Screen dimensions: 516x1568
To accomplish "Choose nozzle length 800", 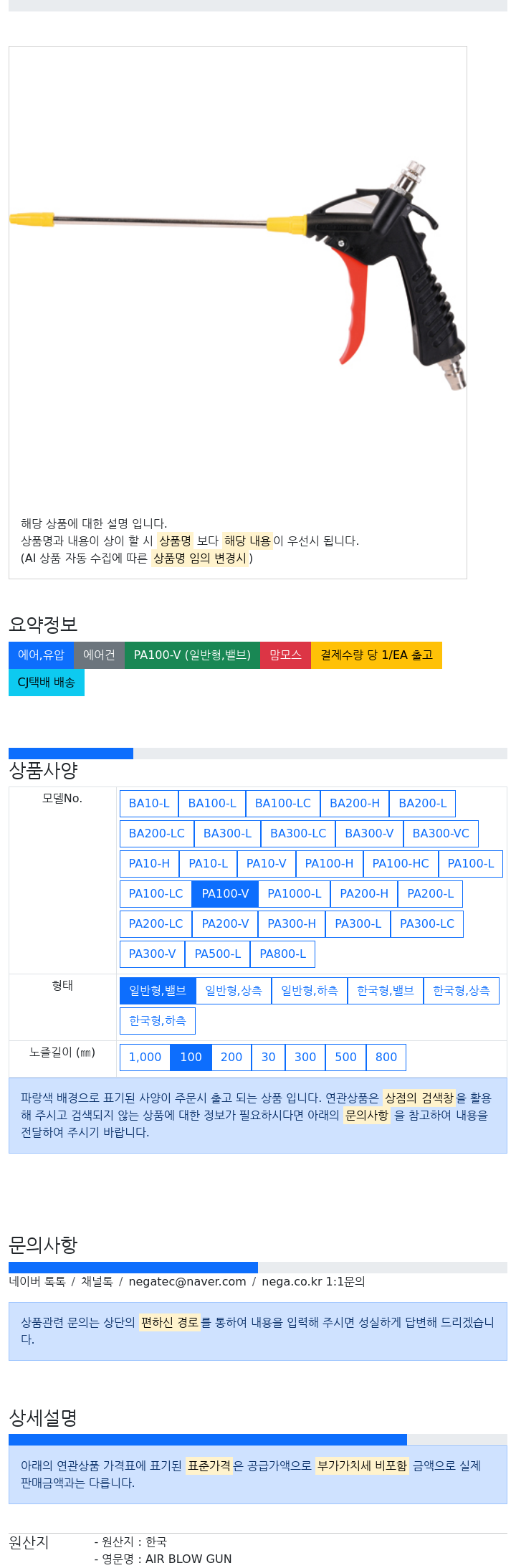I will click(386, 1058).
